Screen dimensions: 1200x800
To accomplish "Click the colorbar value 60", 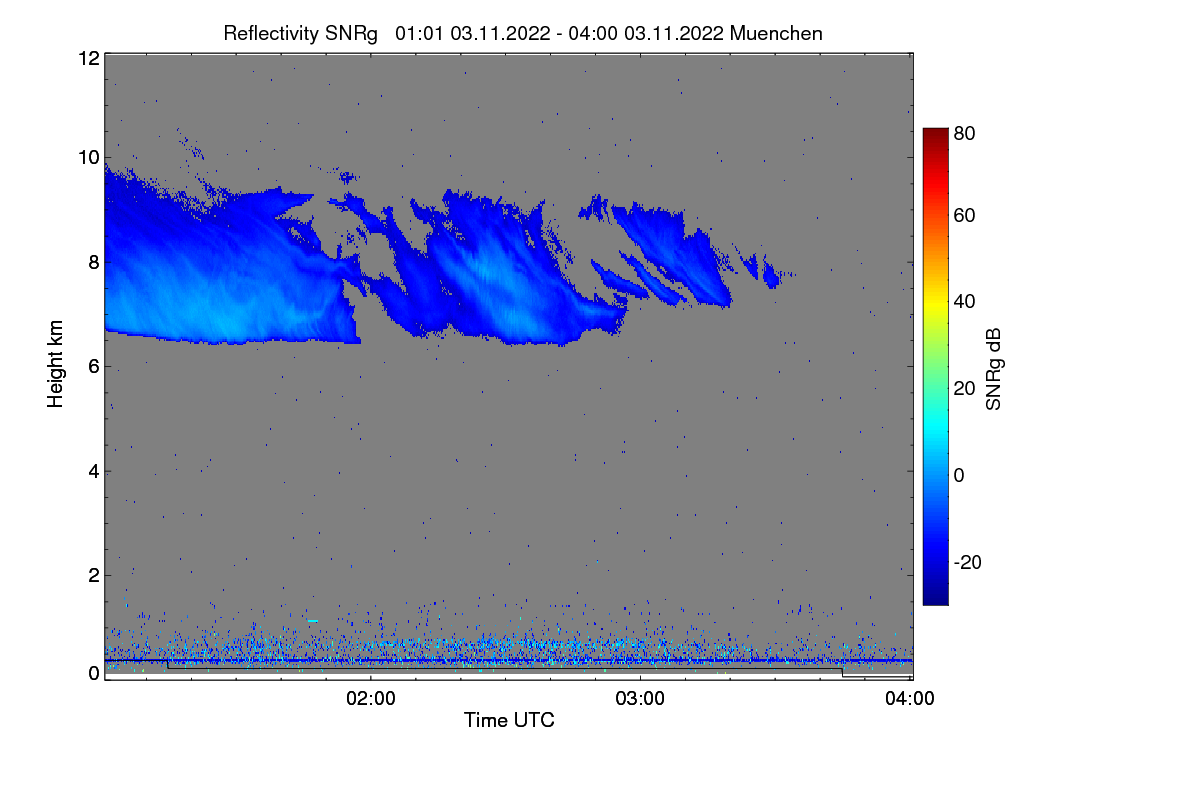I will pos(965,215).
